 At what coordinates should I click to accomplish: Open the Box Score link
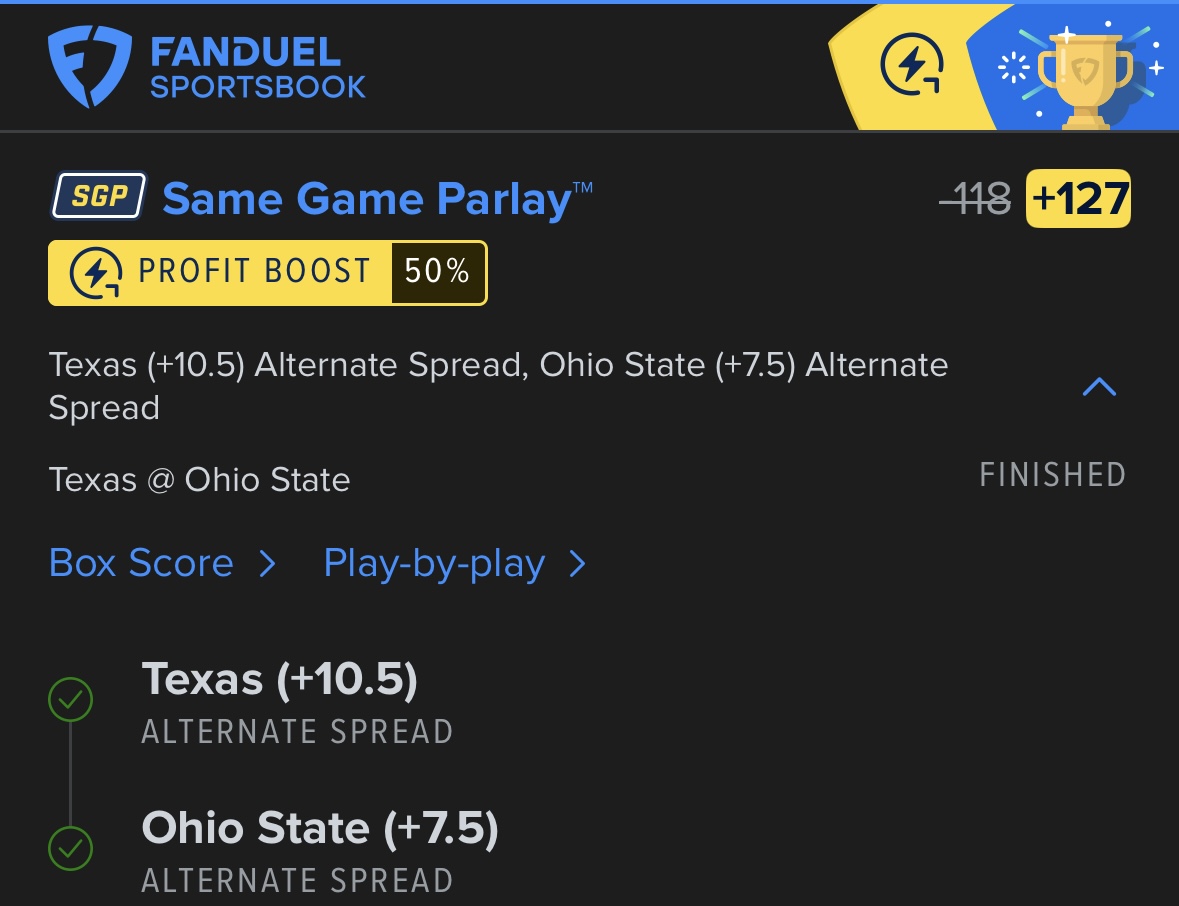141,564
